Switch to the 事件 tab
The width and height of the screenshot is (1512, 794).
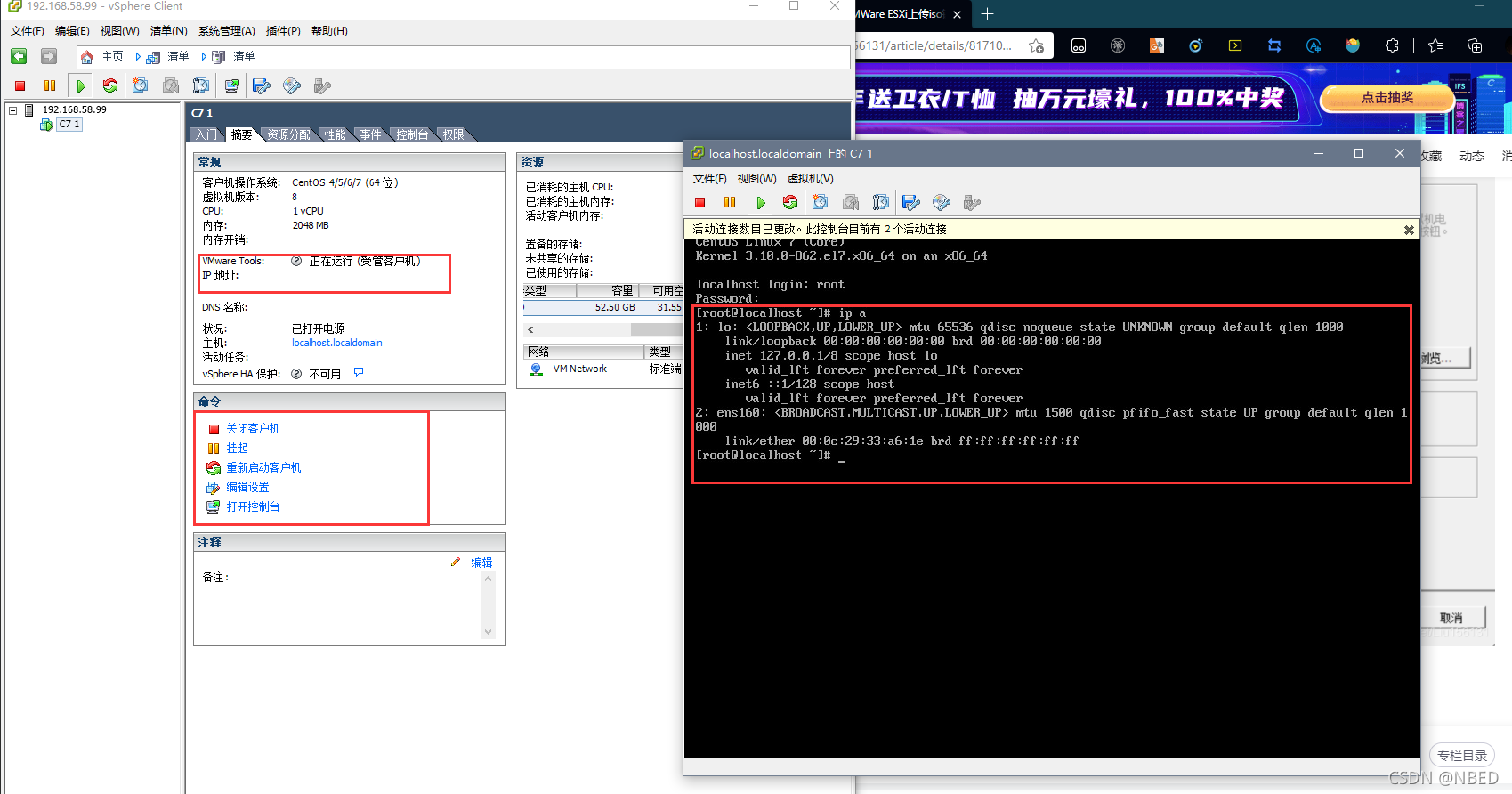point(371,134)
